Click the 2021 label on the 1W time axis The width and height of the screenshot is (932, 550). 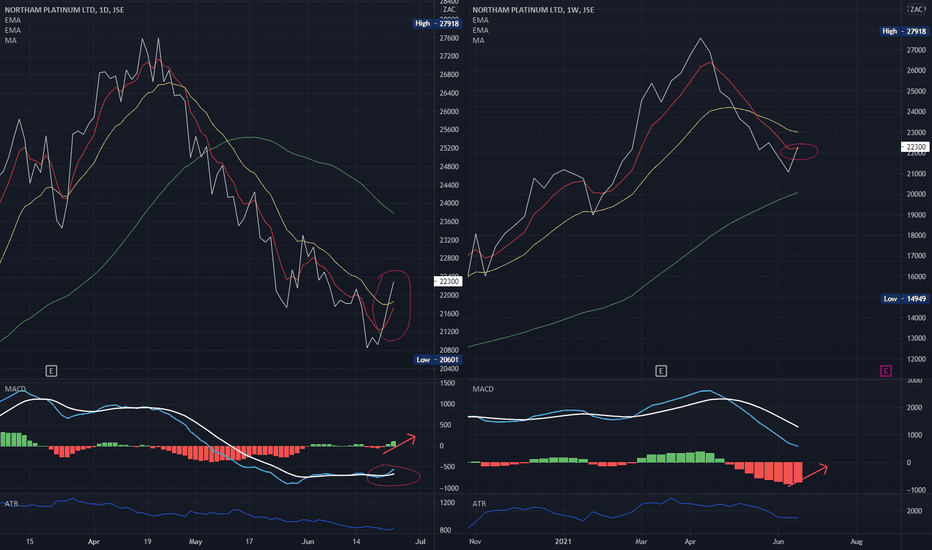click(x=563, y=542)
